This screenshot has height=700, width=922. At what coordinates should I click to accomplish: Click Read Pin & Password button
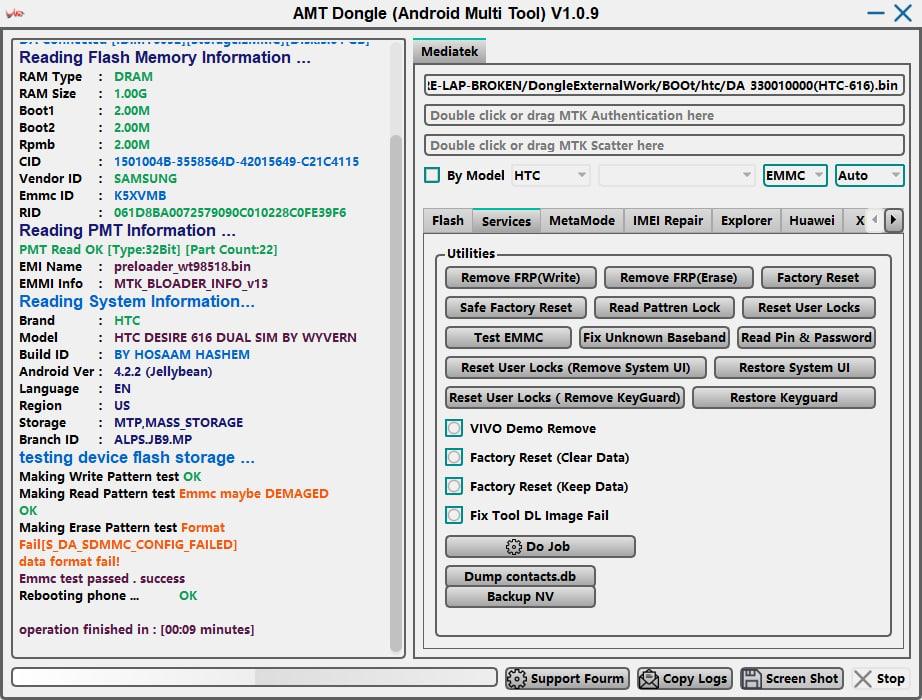tap(806, 338)
